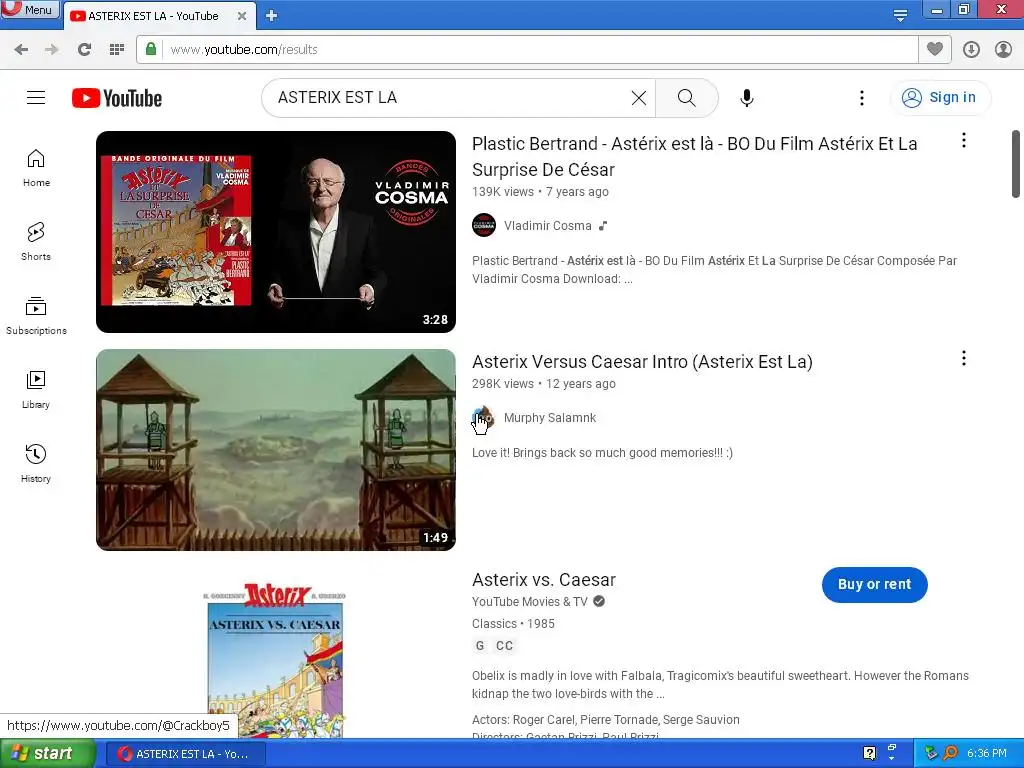
Task: Open YouTube settings three-dot menu
Action: click(x=862, y=98)
